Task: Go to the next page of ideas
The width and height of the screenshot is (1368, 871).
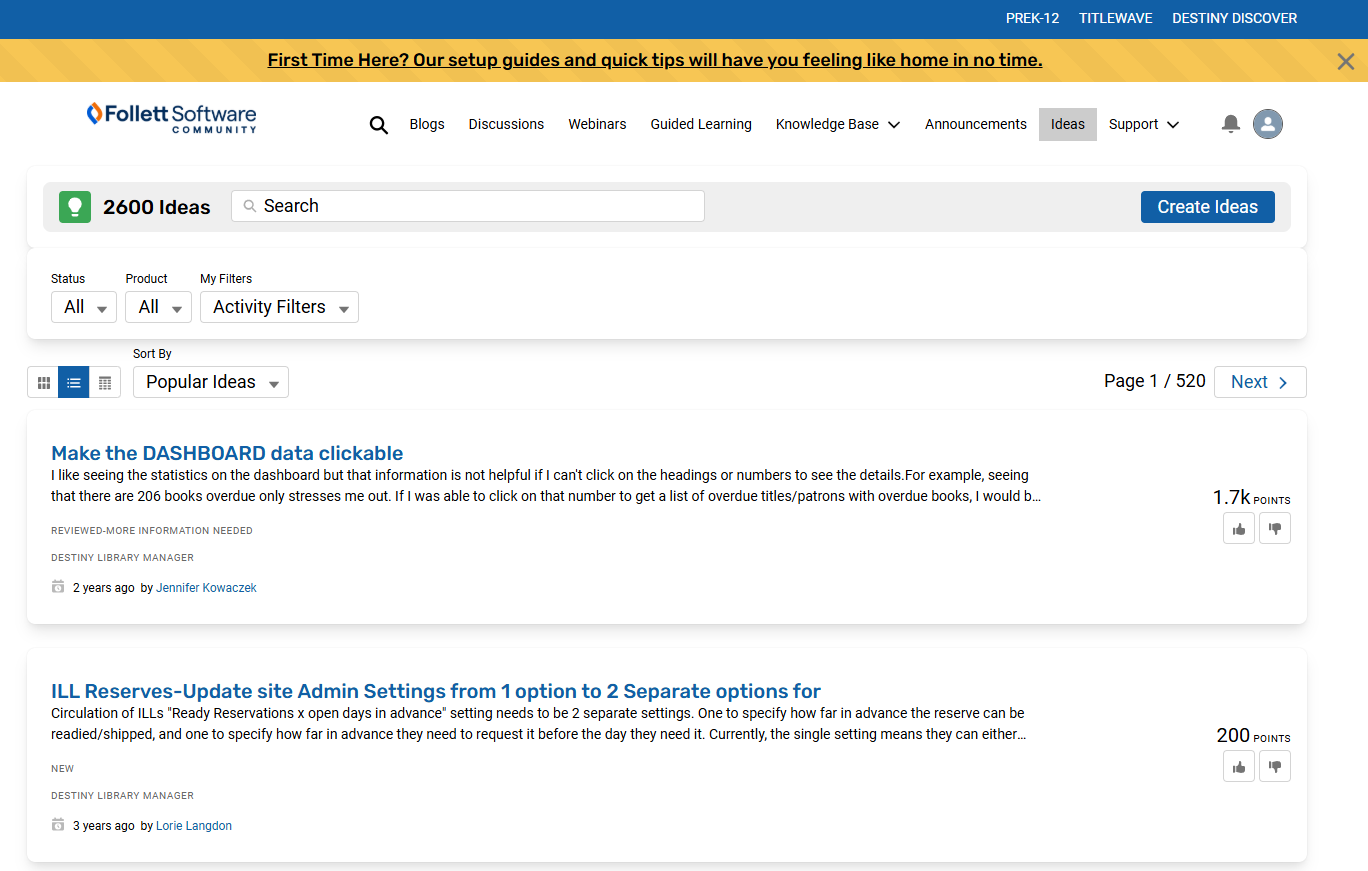Action: 1259,381
